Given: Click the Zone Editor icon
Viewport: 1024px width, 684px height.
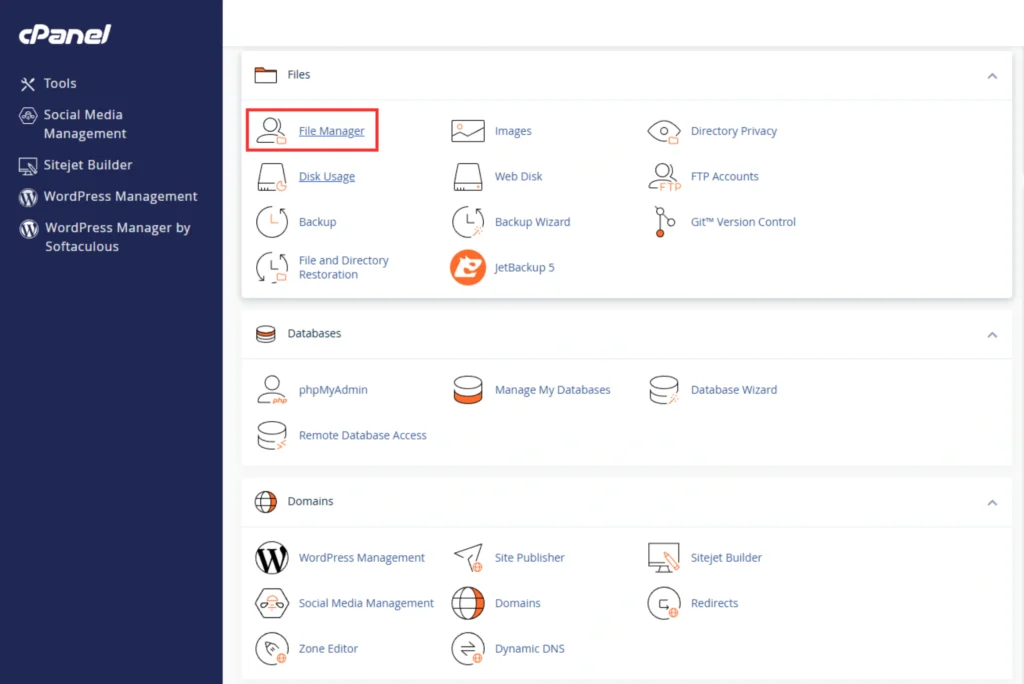Looking at the screenshot, I should (x=272, y=649).
